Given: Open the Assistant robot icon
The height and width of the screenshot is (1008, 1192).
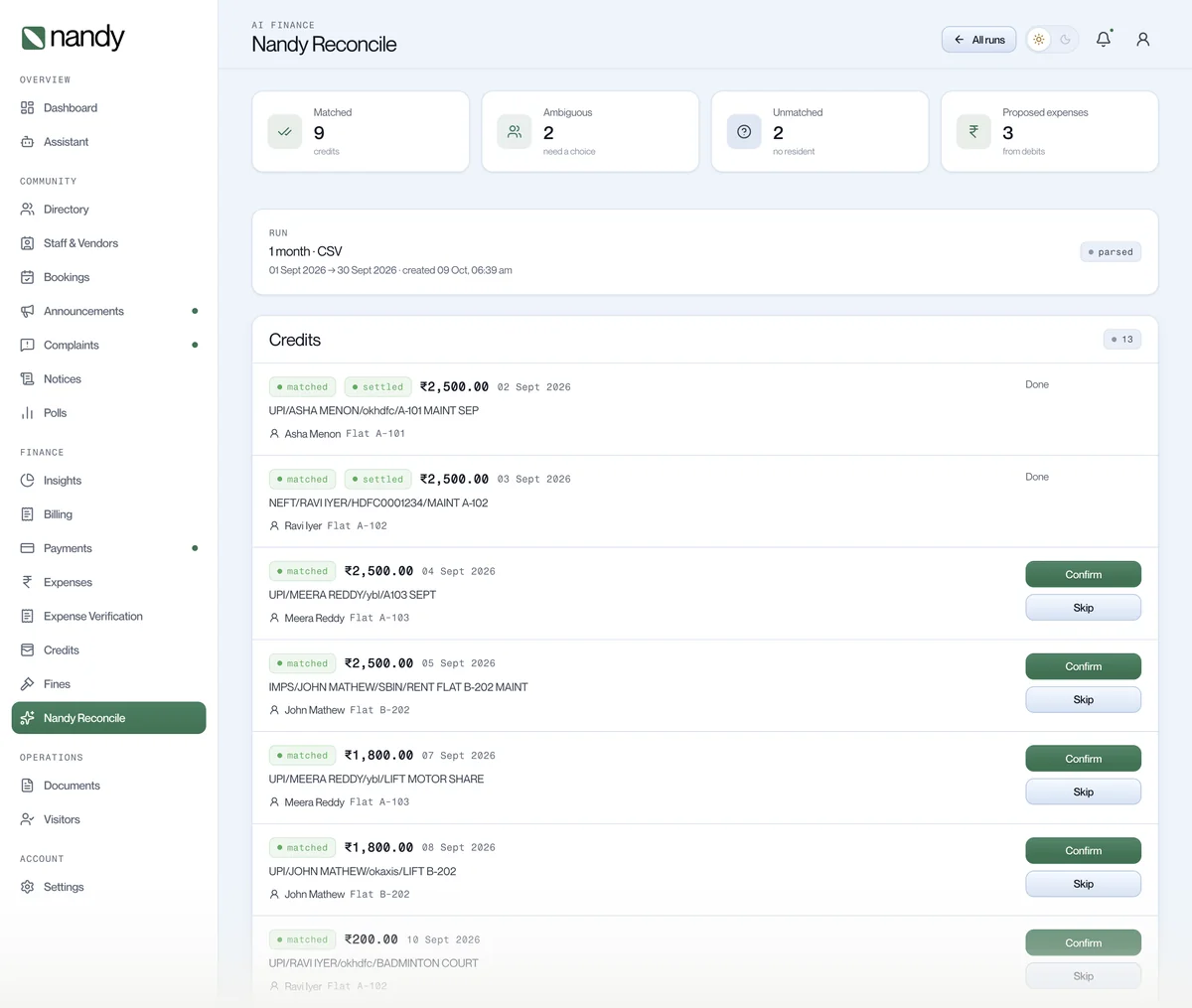Looking at the screenshot, I should tap(27, 142).
